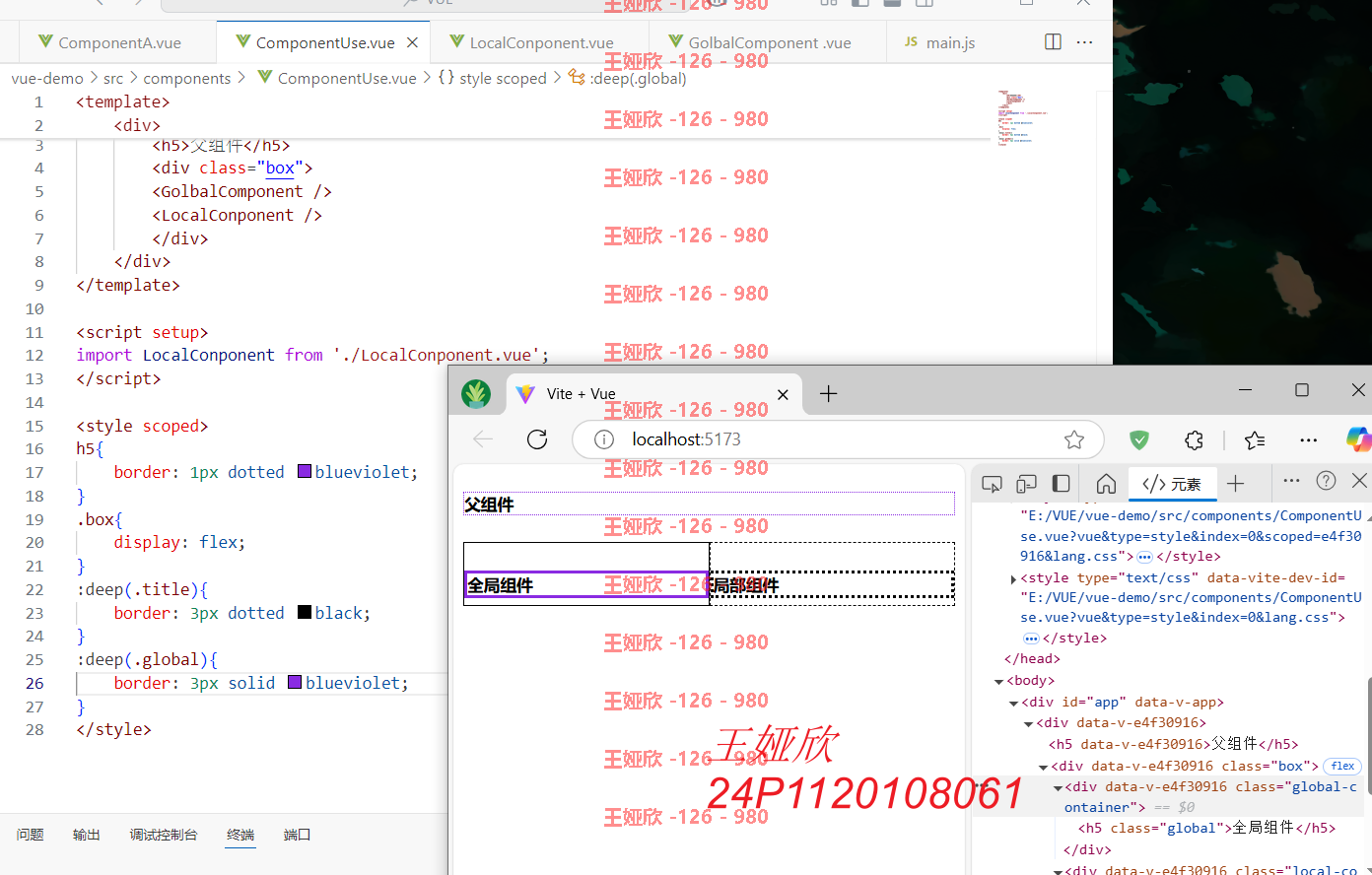Image resolution: width=1372 pixels, height=875 pixels.
Task: Open the 问题 (Problems) panel tab
Action: 30,835
